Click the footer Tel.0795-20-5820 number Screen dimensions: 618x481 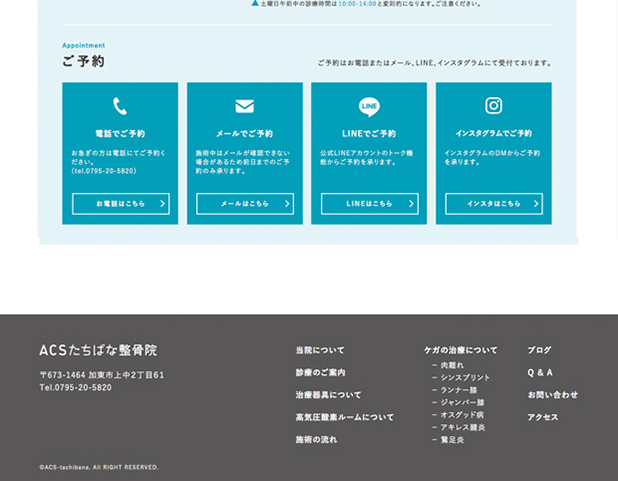(75, 388)
